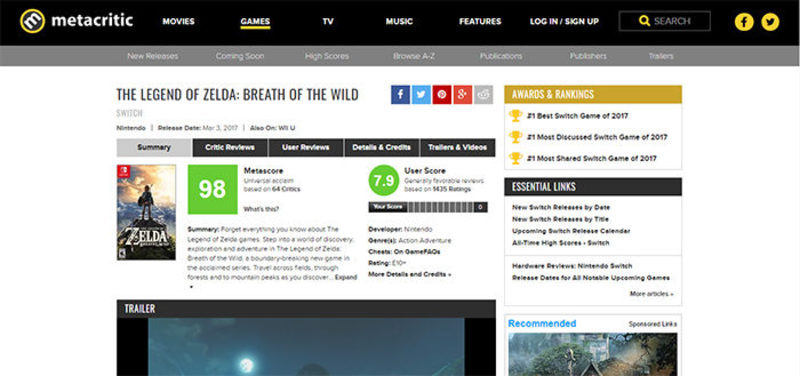Open Upcoming Switch Release Calendar
This screenshot has height=376, width=800.
[x=571, y=231]
